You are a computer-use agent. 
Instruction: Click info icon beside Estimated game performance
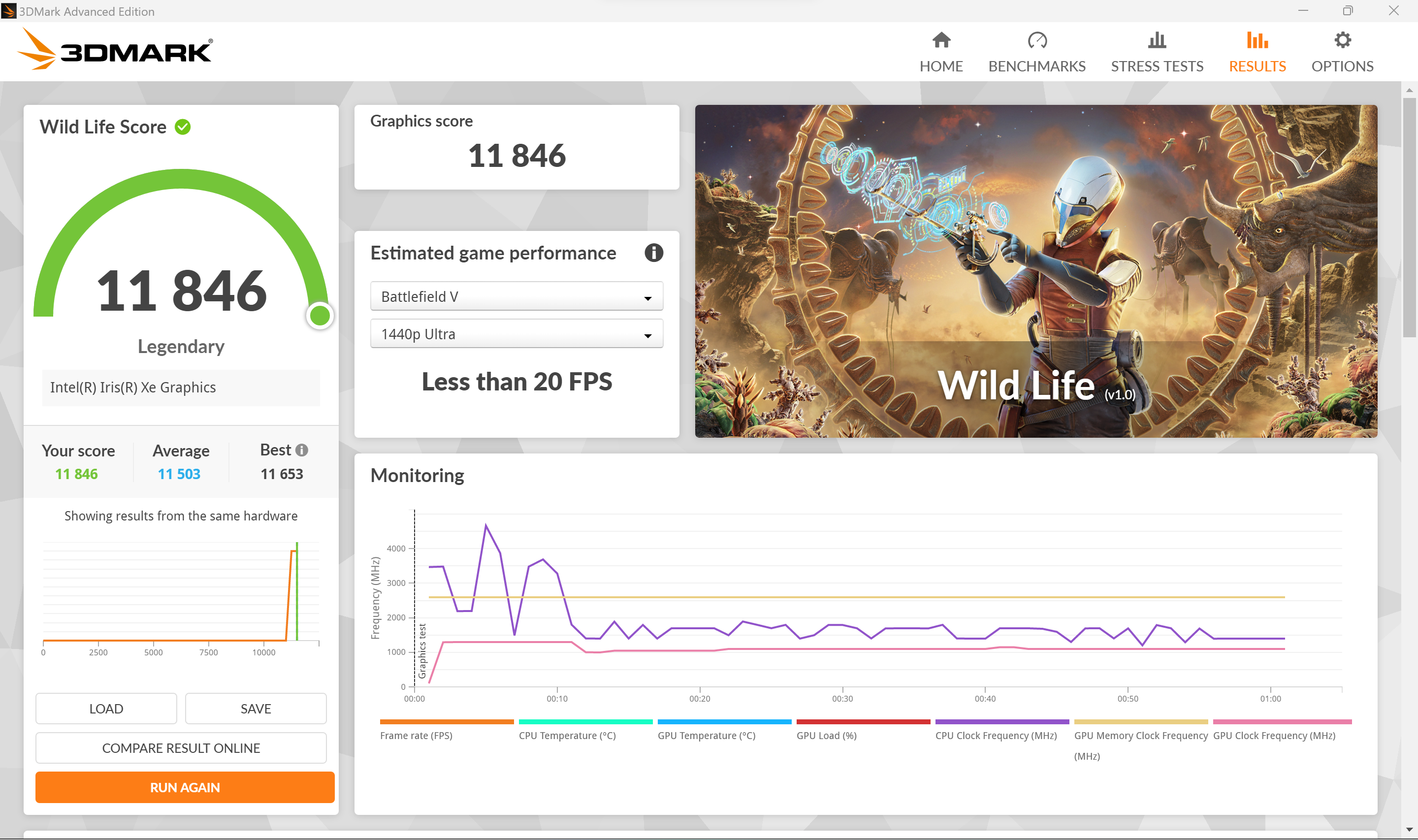click(x=653, y=253)
